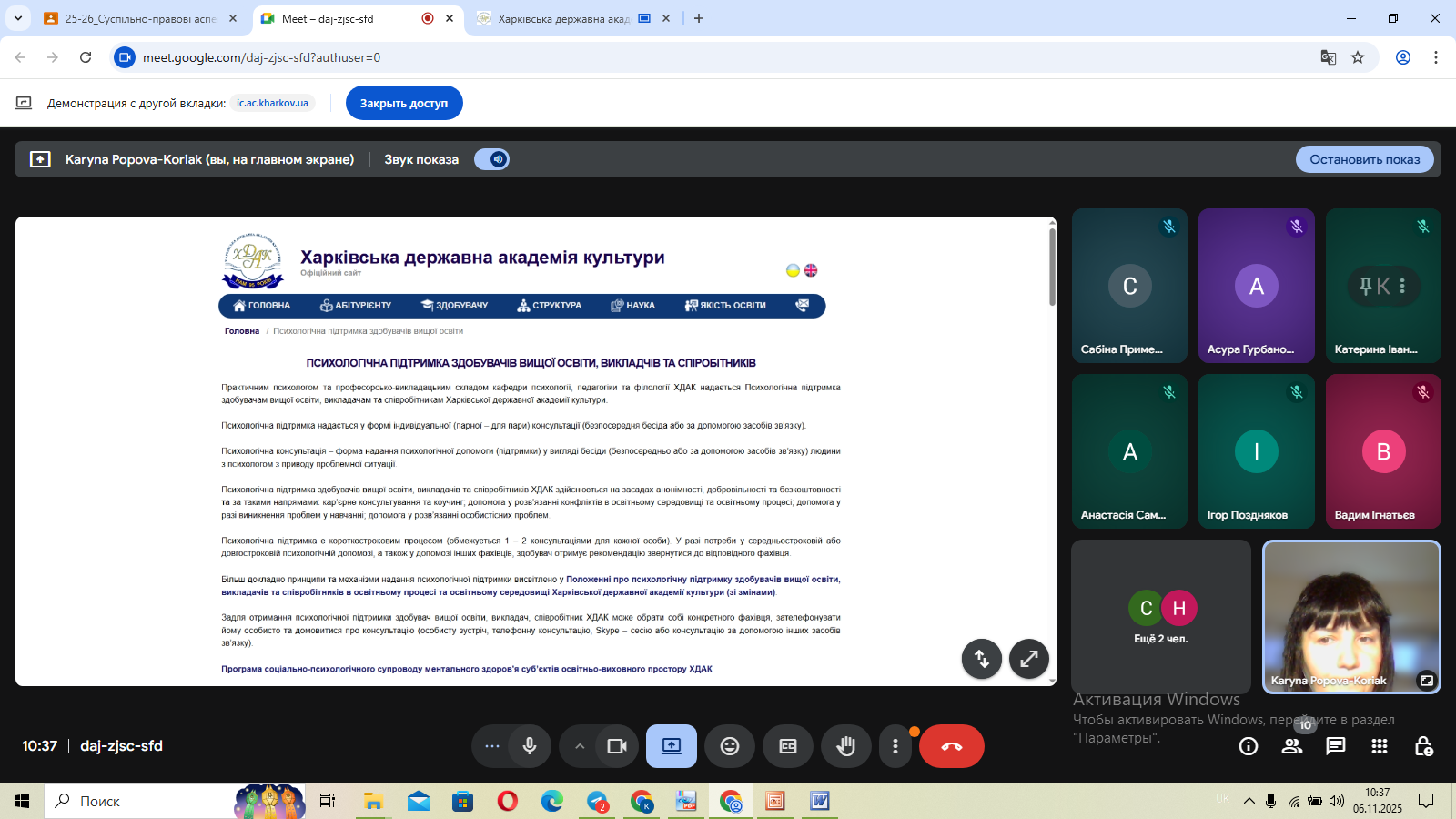Open the tab search dropdown arrow
Screen dimensions: 1456x819
17,18
